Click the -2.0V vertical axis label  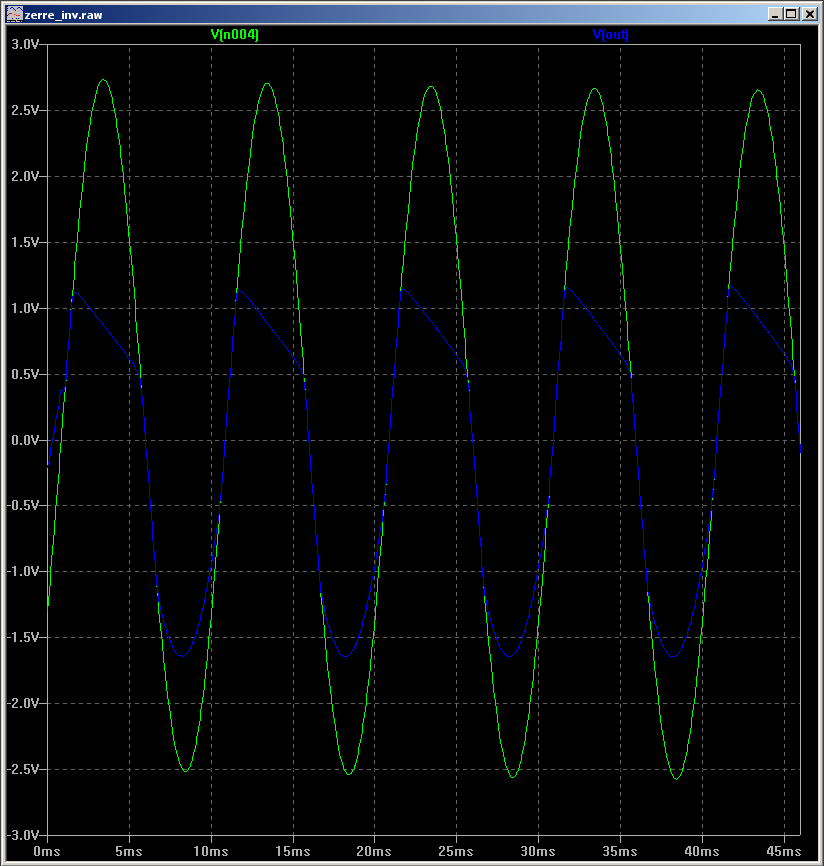pyautogui.click(x=23, y=703)
